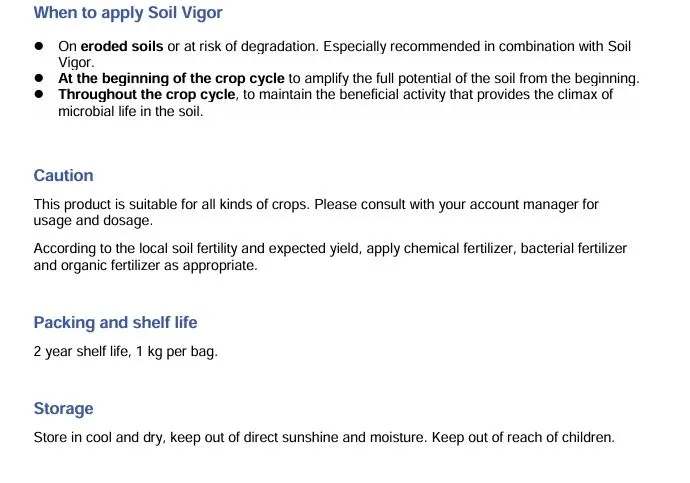Click the "When to apply Soil Vigor" heading
This screenshot has width=690, height=483.
click(x=128, y=13)
